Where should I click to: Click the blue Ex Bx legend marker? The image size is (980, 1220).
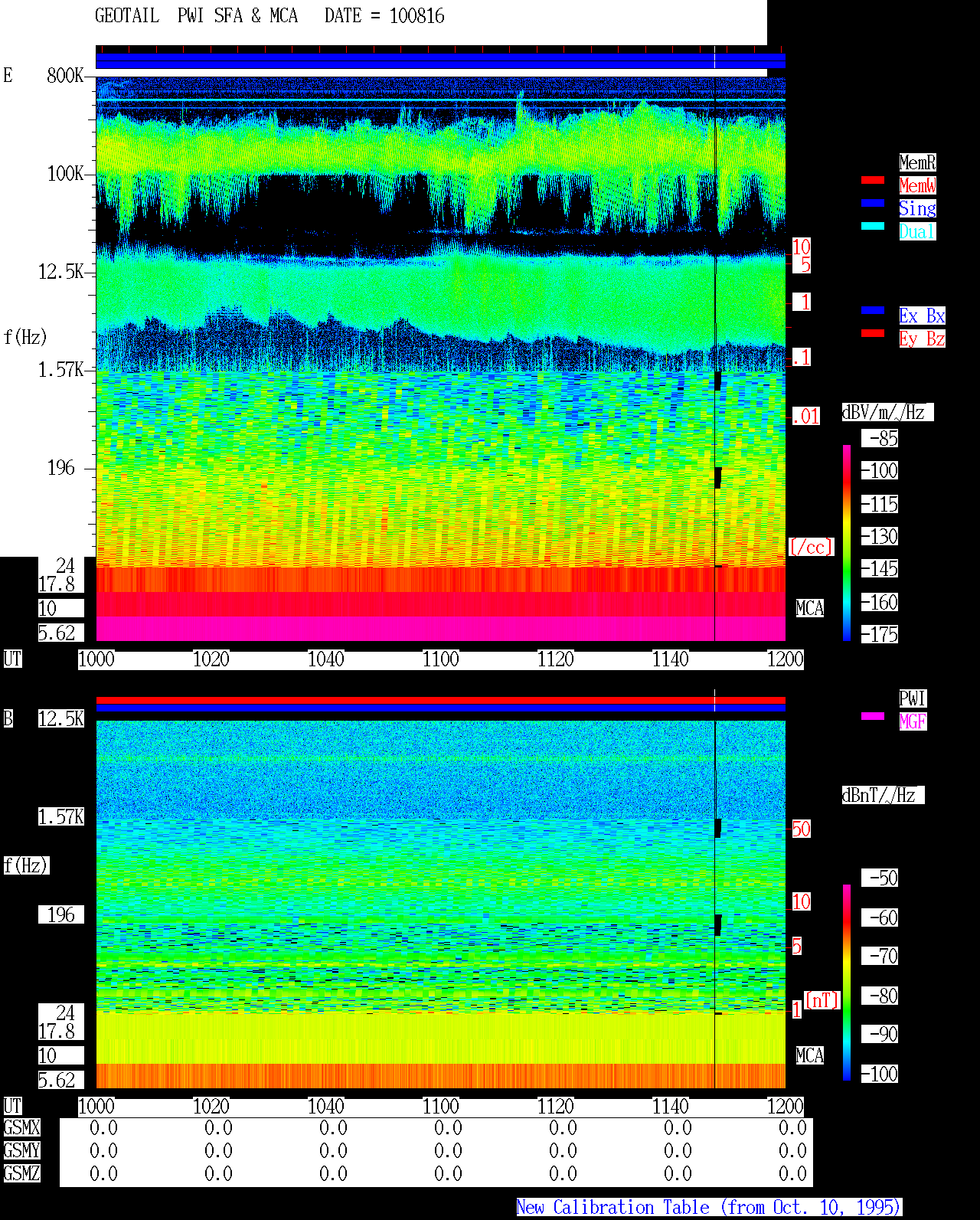873,310
